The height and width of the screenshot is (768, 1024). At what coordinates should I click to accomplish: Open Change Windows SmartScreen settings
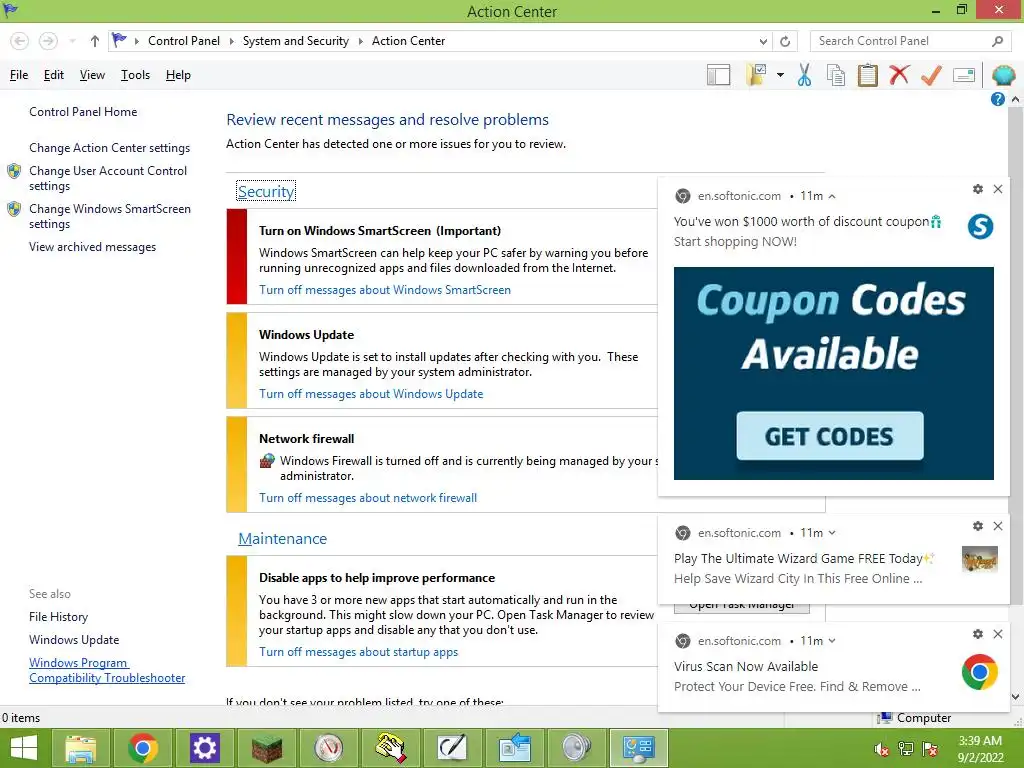click(110, 216)
